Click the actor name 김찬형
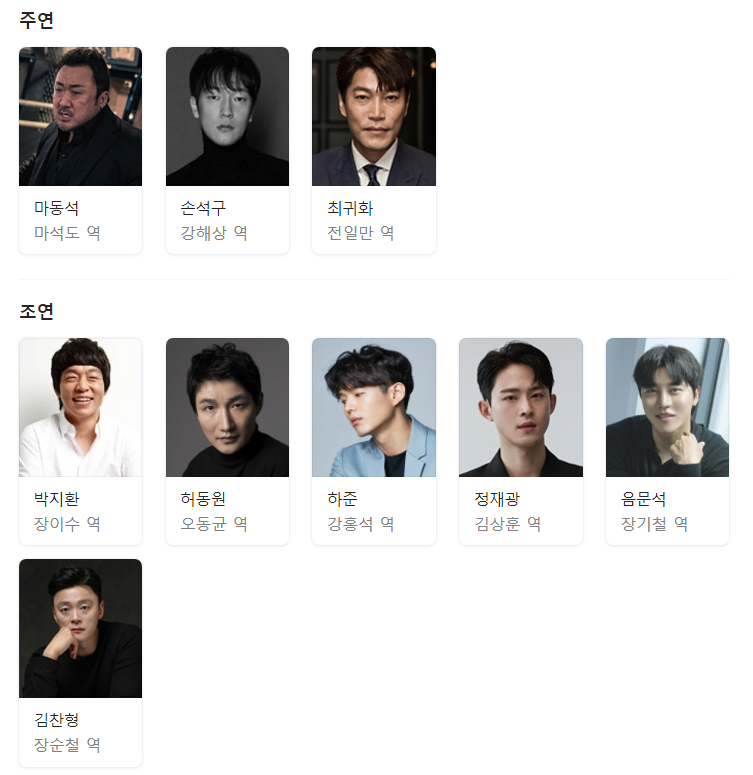This screenshot has height=775, width=753. point(56,720)
